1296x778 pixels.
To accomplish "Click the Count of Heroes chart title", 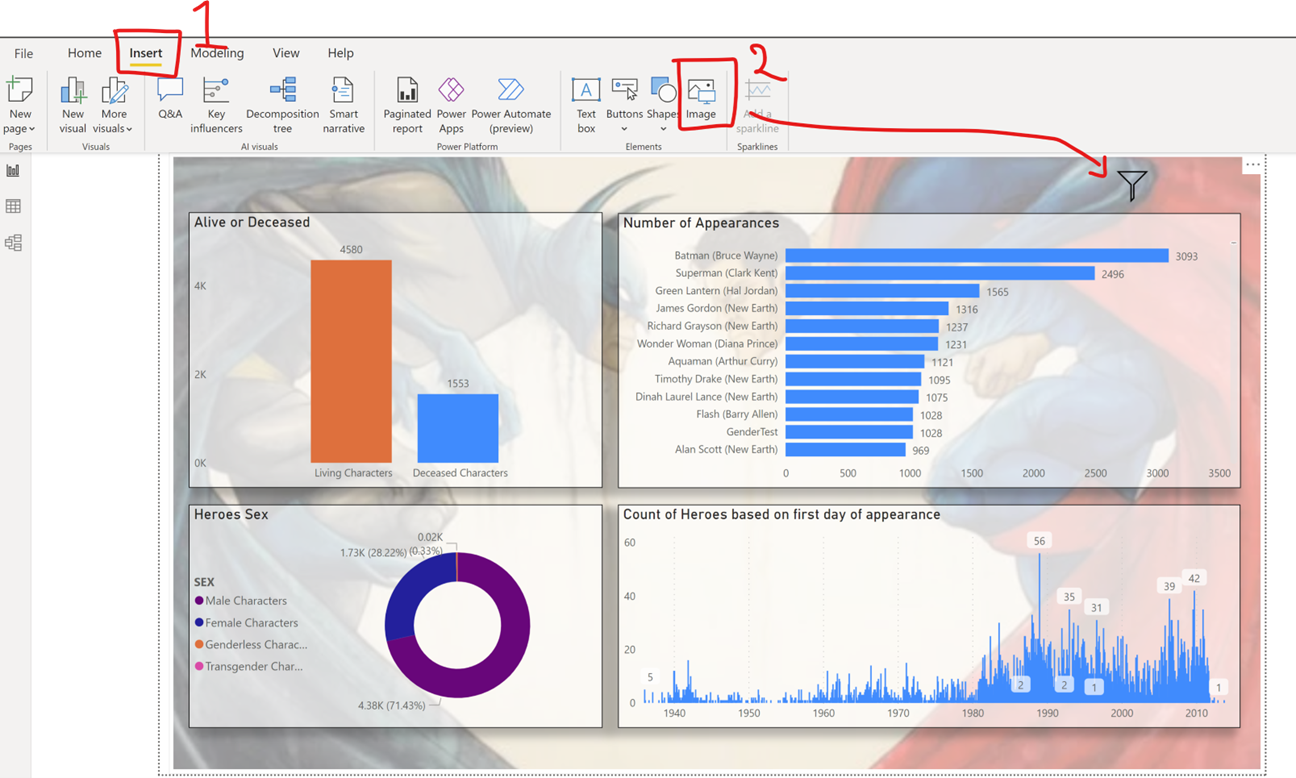I will tap(782, 514).
